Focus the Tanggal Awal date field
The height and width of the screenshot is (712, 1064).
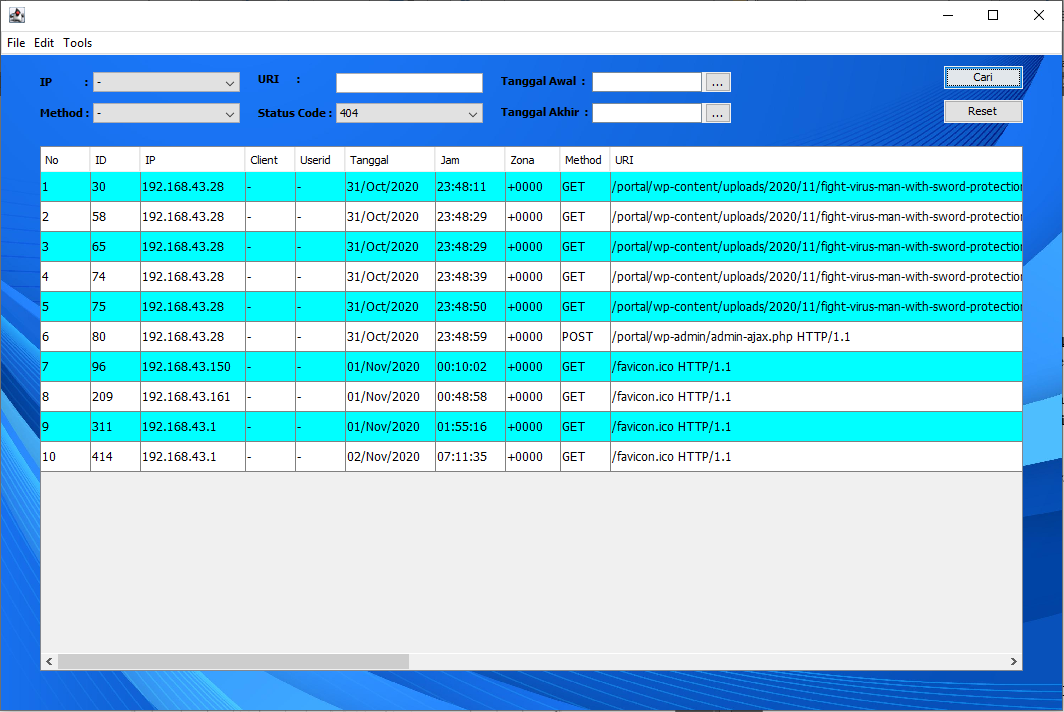click(x=646, y=82)
